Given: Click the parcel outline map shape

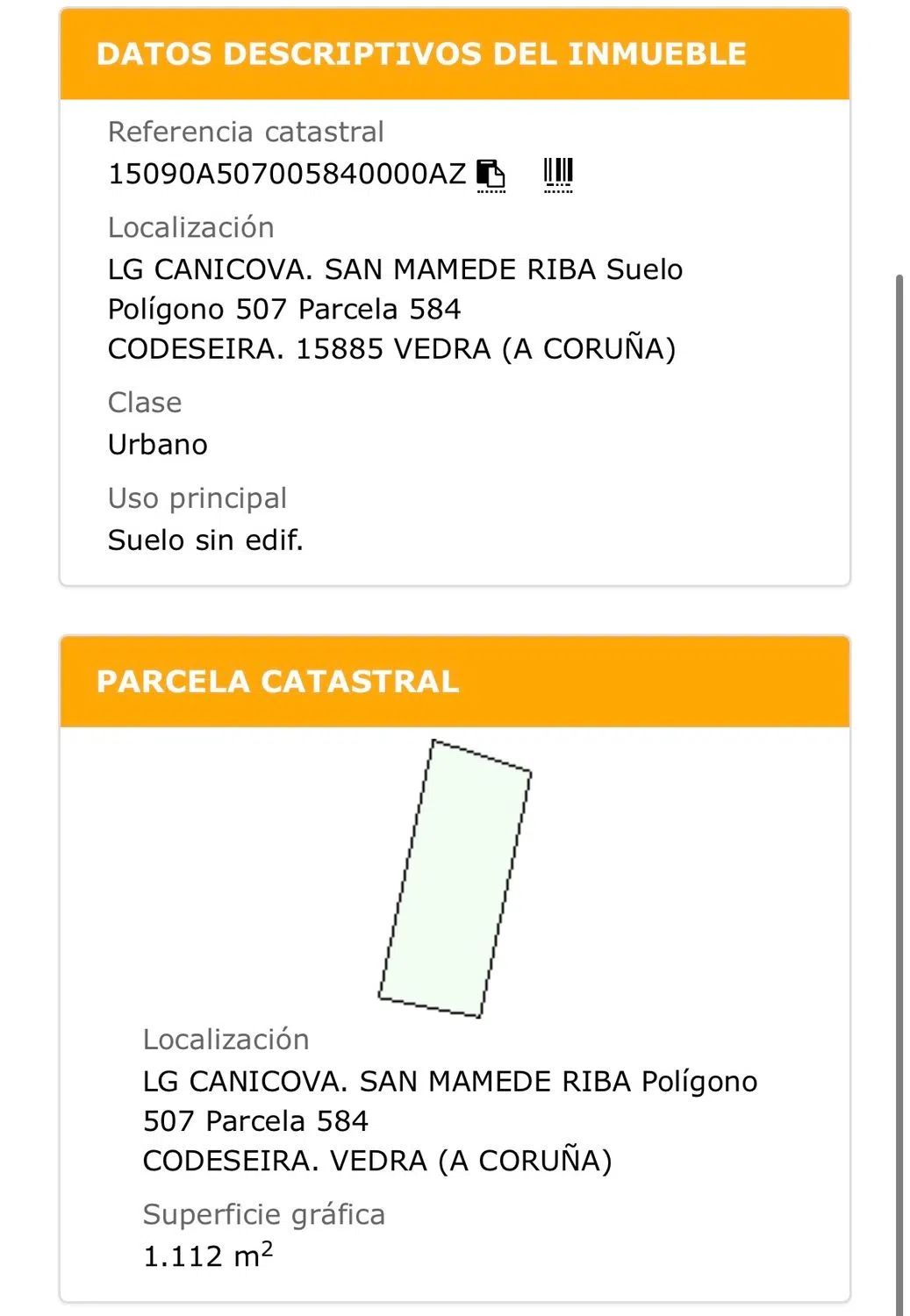Looking at the screenshot, I should (455, 879).
